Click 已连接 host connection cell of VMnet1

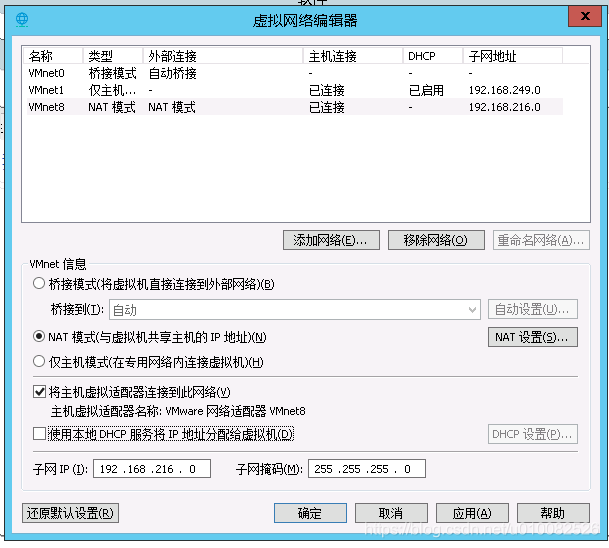pos(327,90)
